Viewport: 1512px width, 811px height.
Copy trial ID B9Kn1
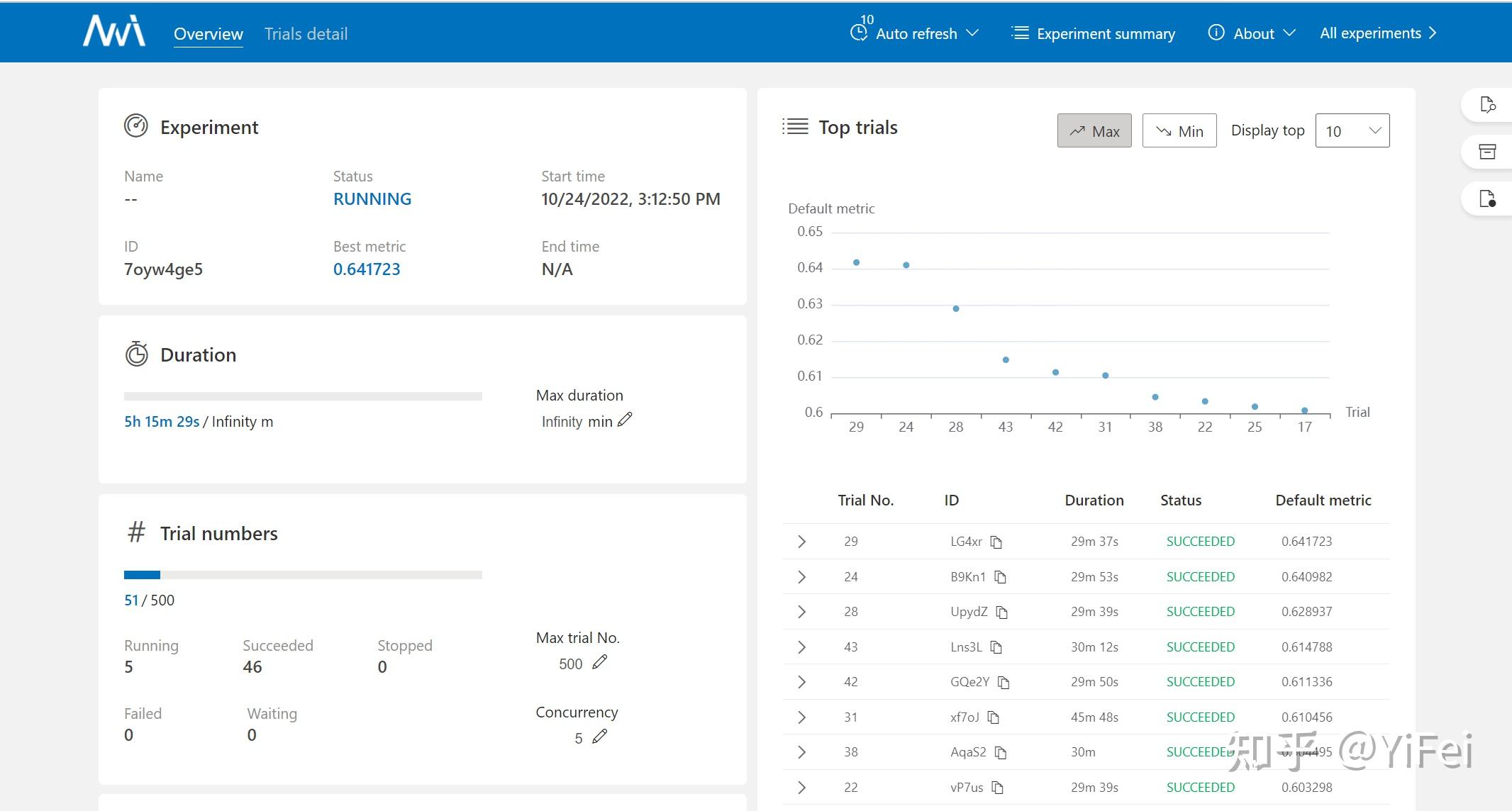tap(1001, 577)
